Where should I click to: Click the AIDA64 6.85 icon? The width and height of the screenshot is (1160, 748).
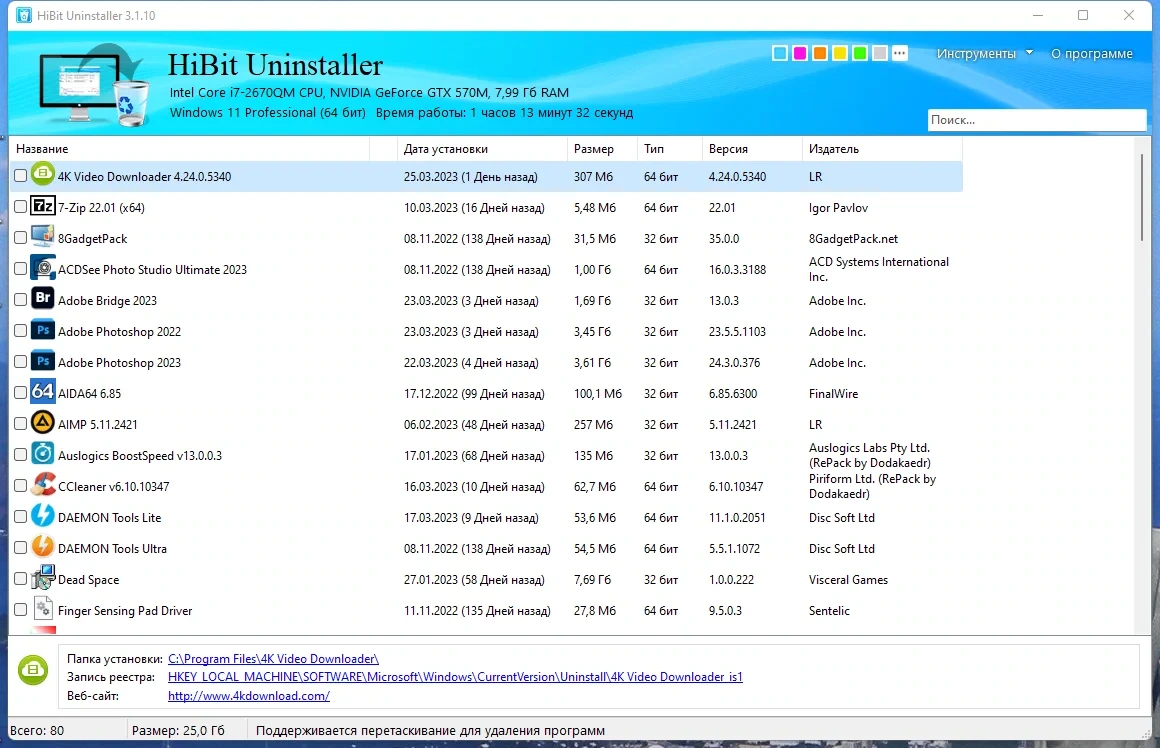click(x=43, y=392)
